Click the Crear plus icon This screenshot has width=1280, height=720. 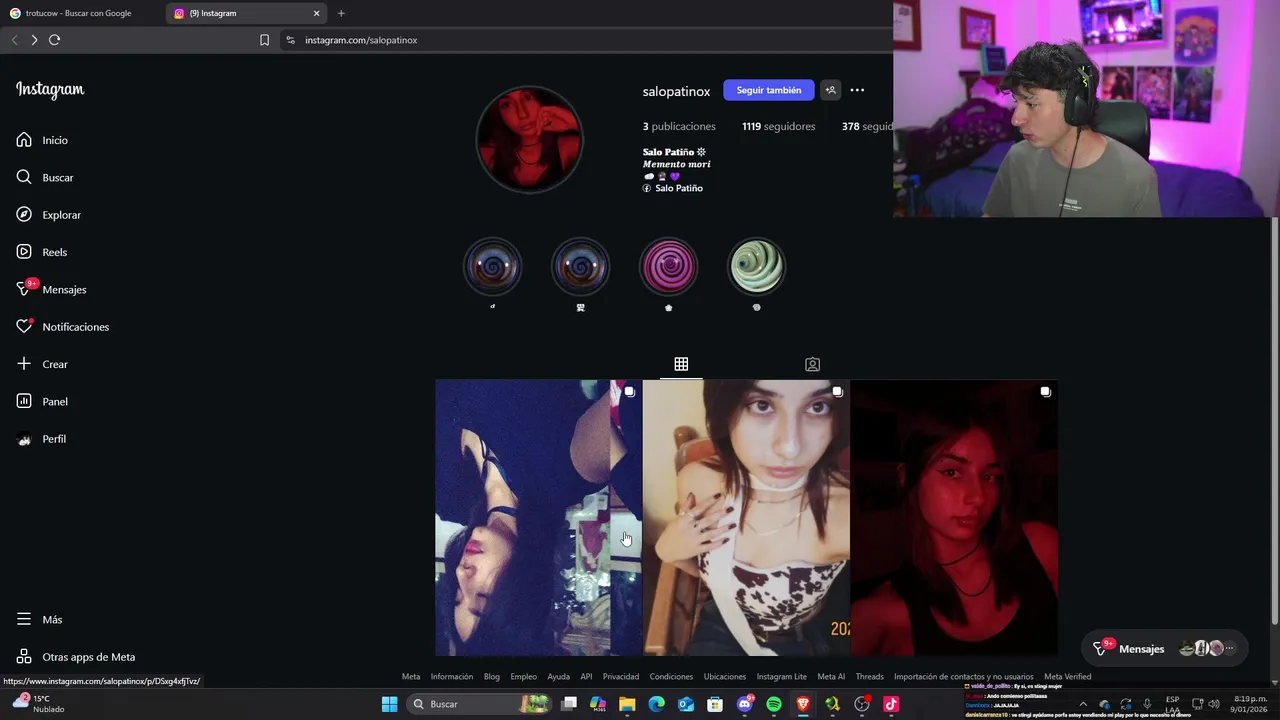coord(24,364)
